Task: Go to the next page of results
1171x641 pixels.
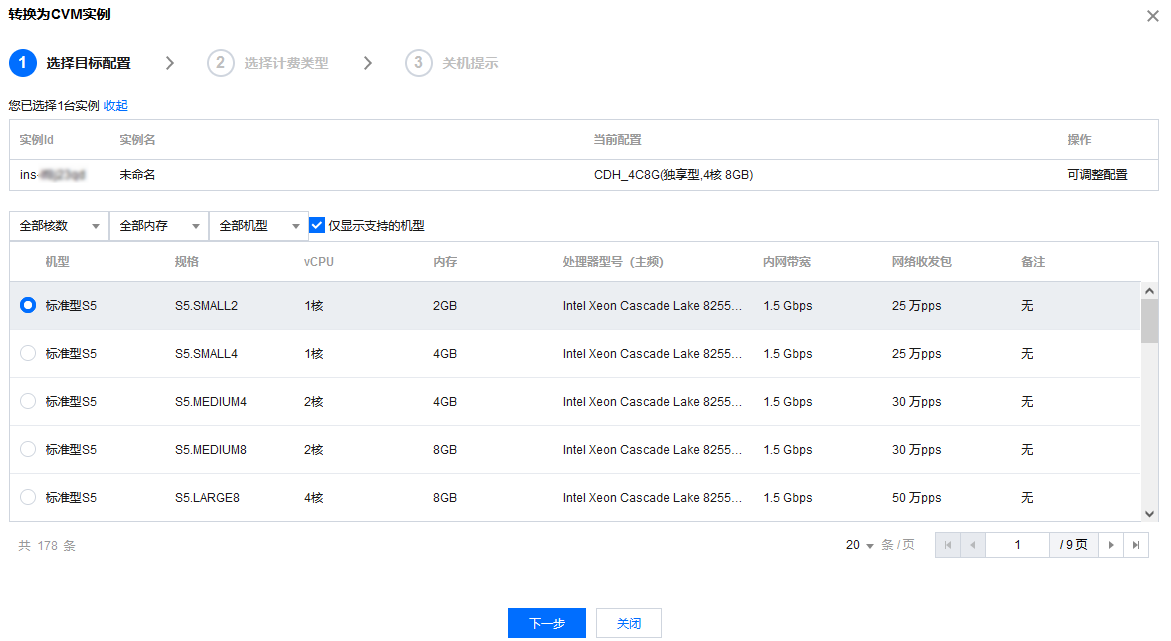Action: pyautogui.click(x=1111, y=545)
